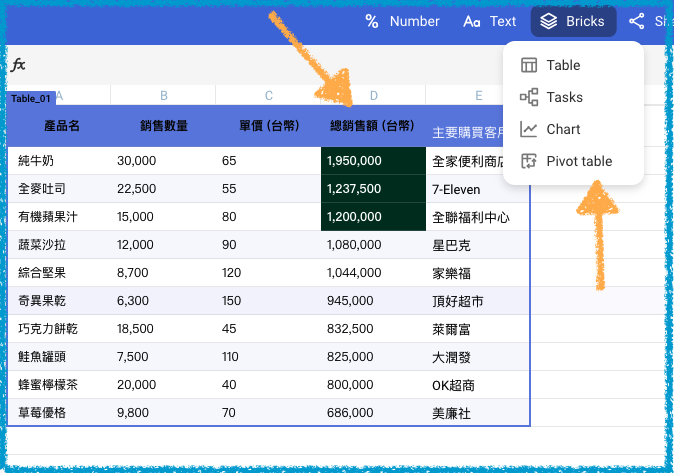Open the Bricks layers icon menu
The width and height of the screenshot is (674, 473).
coord(549,21)
